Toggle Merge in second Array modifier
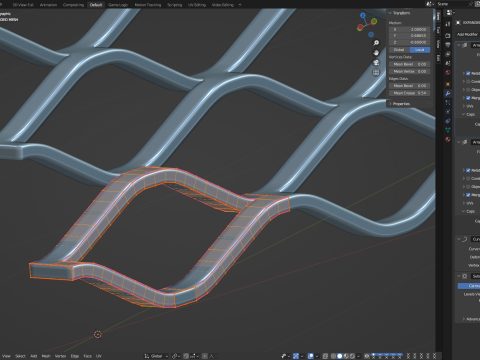480x360 pixels. 468,195
